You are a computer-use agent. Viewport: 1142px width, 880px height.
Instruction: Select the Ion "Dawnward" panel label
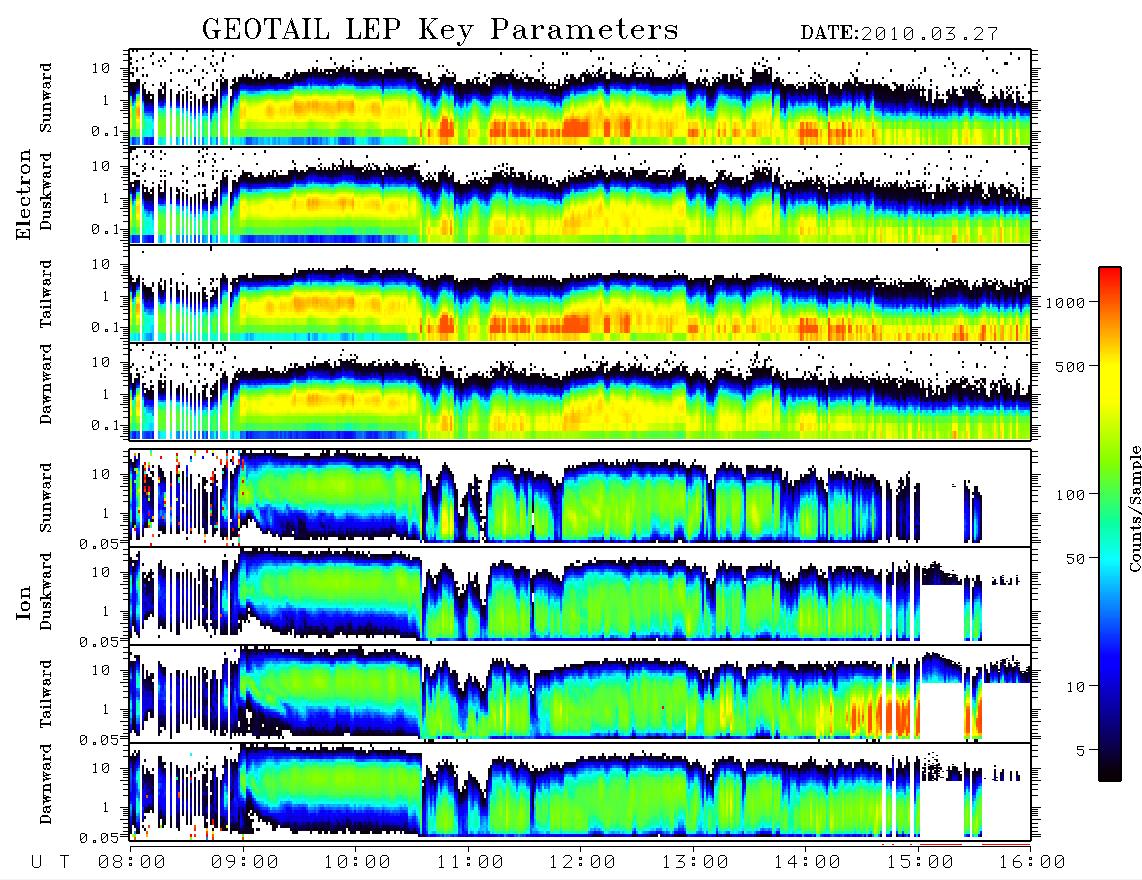(46, 784)
